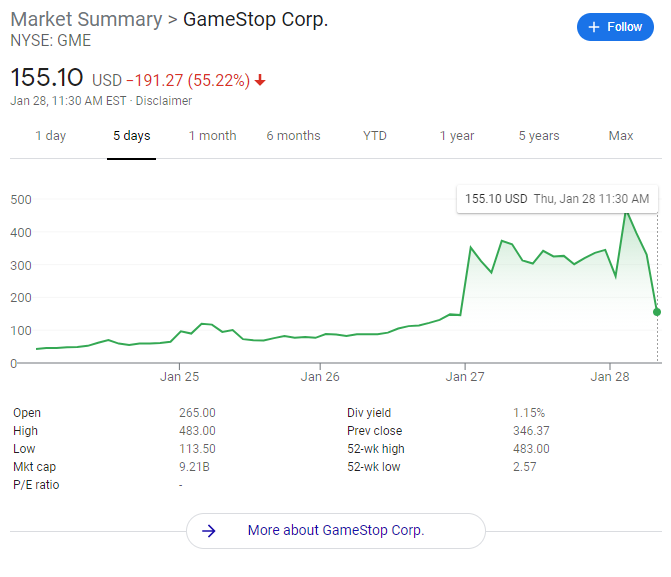This screenshot has width=671, height=577.
Task: Click the Prev close label
Action: click(374, 431)
